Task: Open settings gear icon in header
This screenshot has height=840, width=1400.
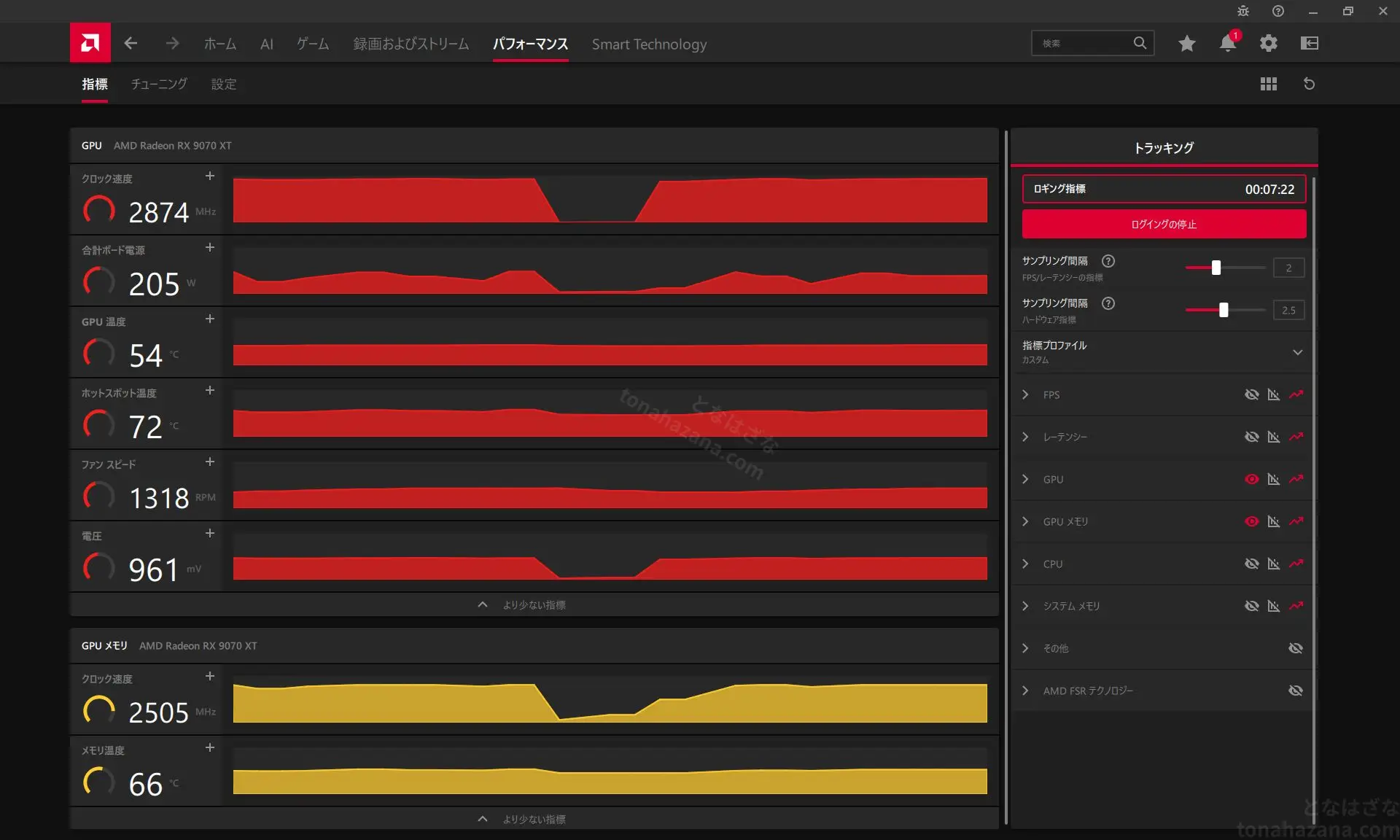Action: [1269, 43]
